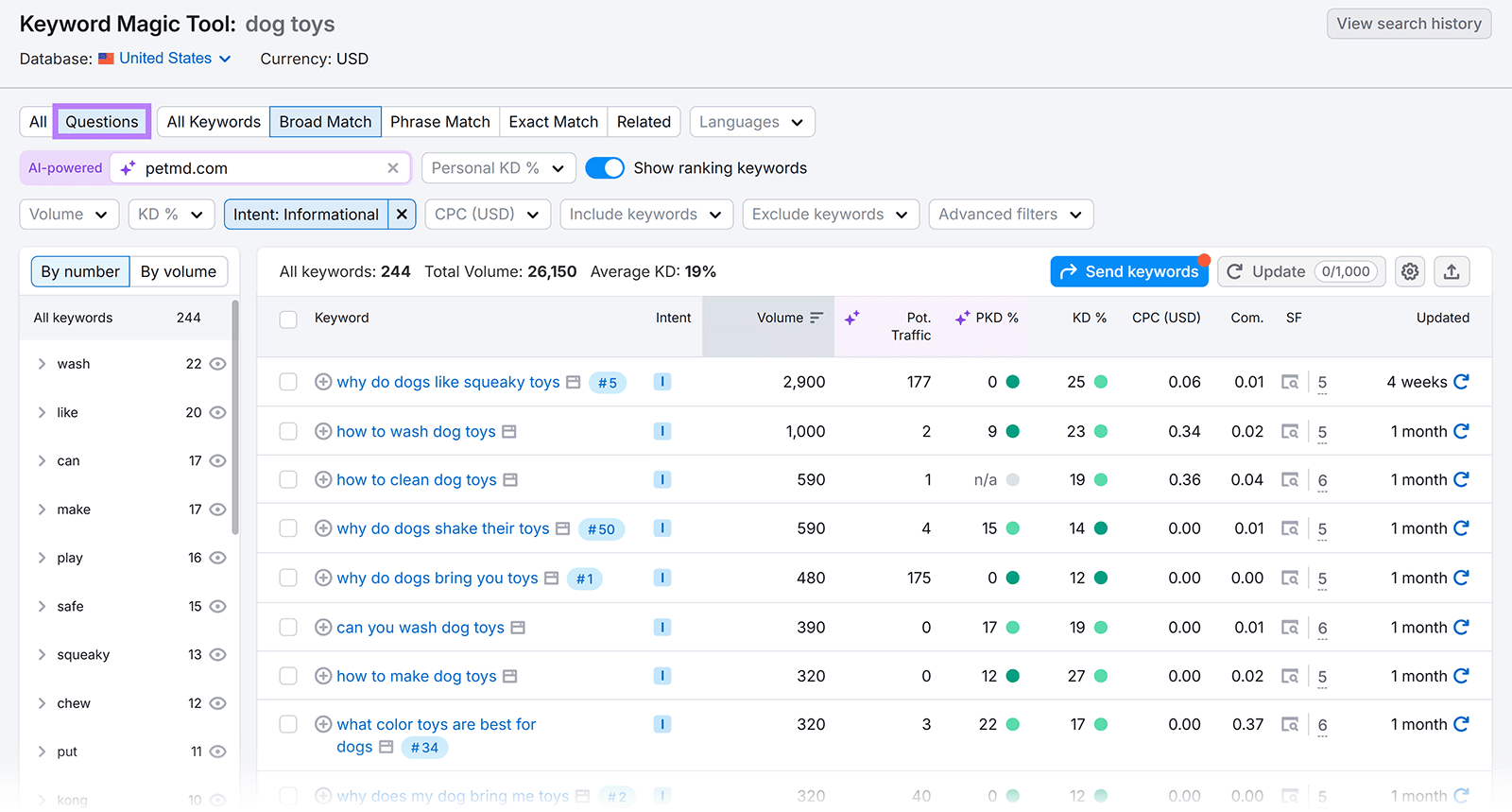Screen dimensions: 1512x812
Task: Click the Volume column sort icon
Action: click(x=816, y=319)
